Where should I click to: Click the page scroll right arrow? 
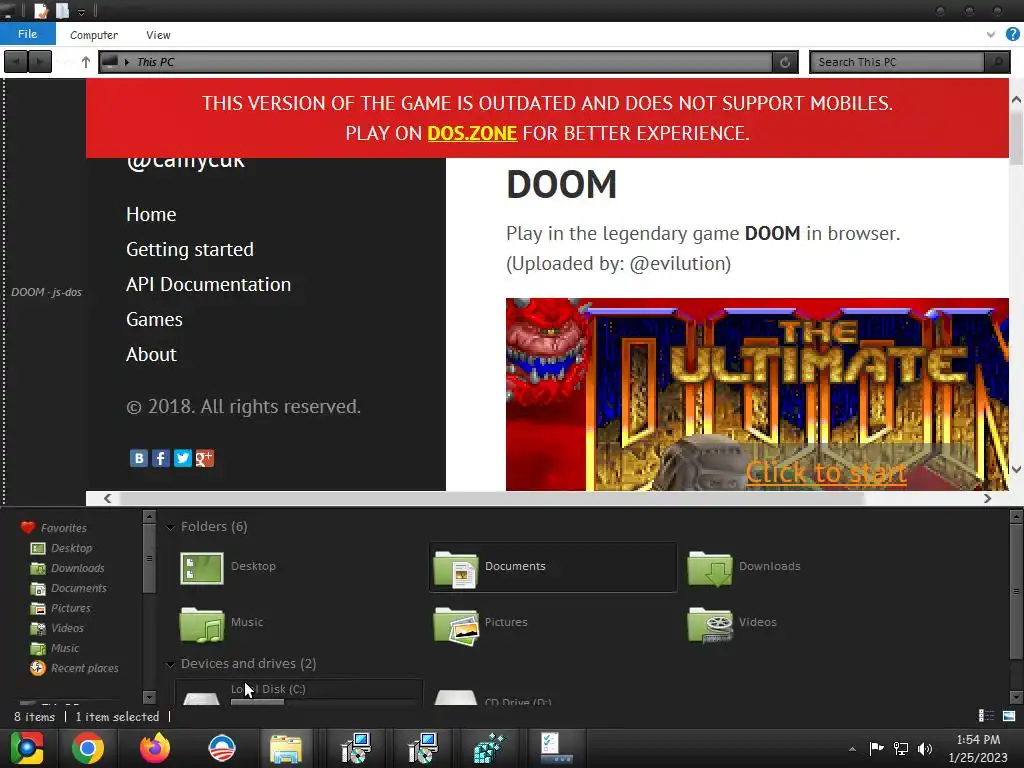[x=987, y=498]
